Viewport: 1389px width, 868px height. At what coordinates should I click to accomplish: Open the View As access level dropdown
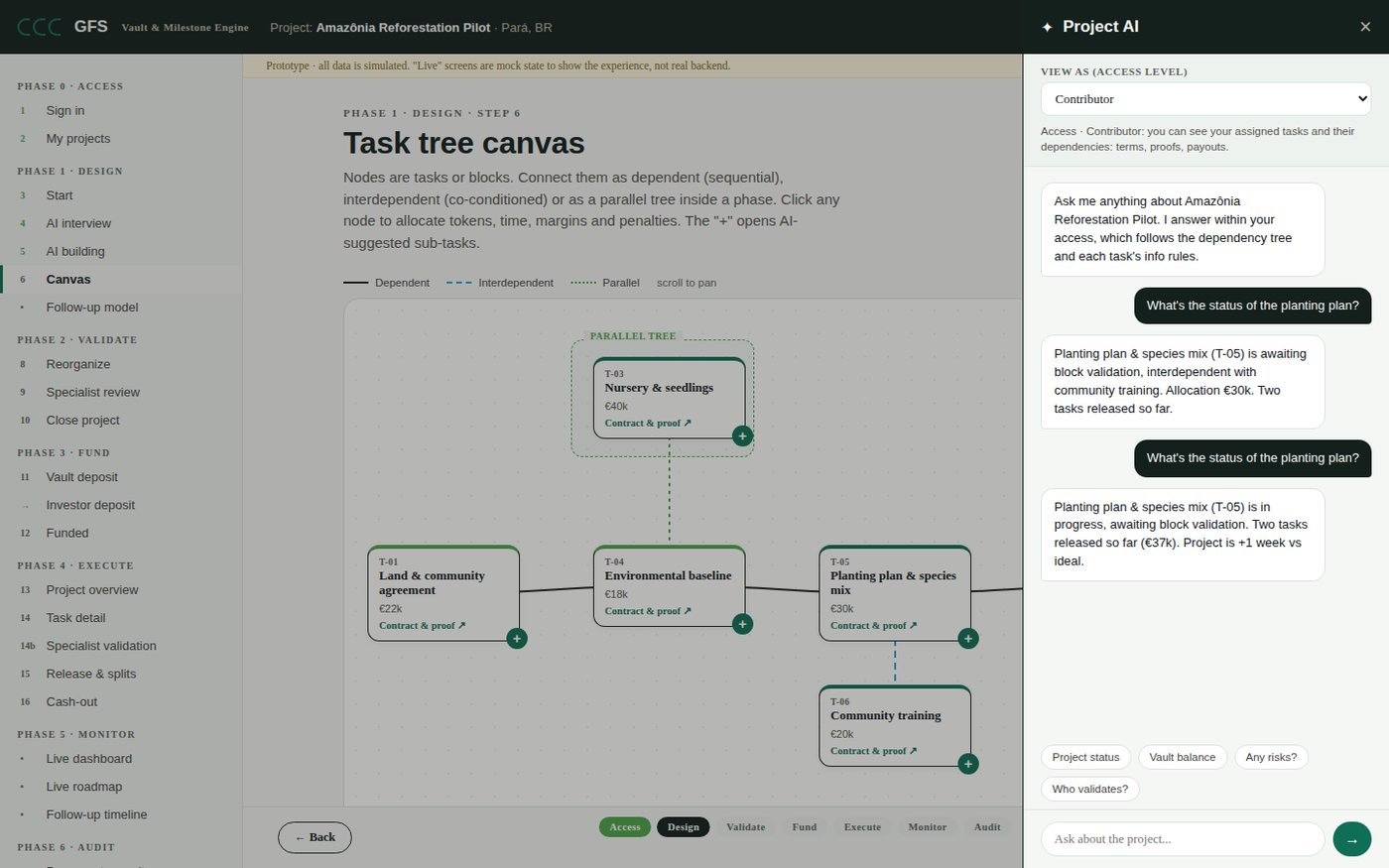[1205, 99]
